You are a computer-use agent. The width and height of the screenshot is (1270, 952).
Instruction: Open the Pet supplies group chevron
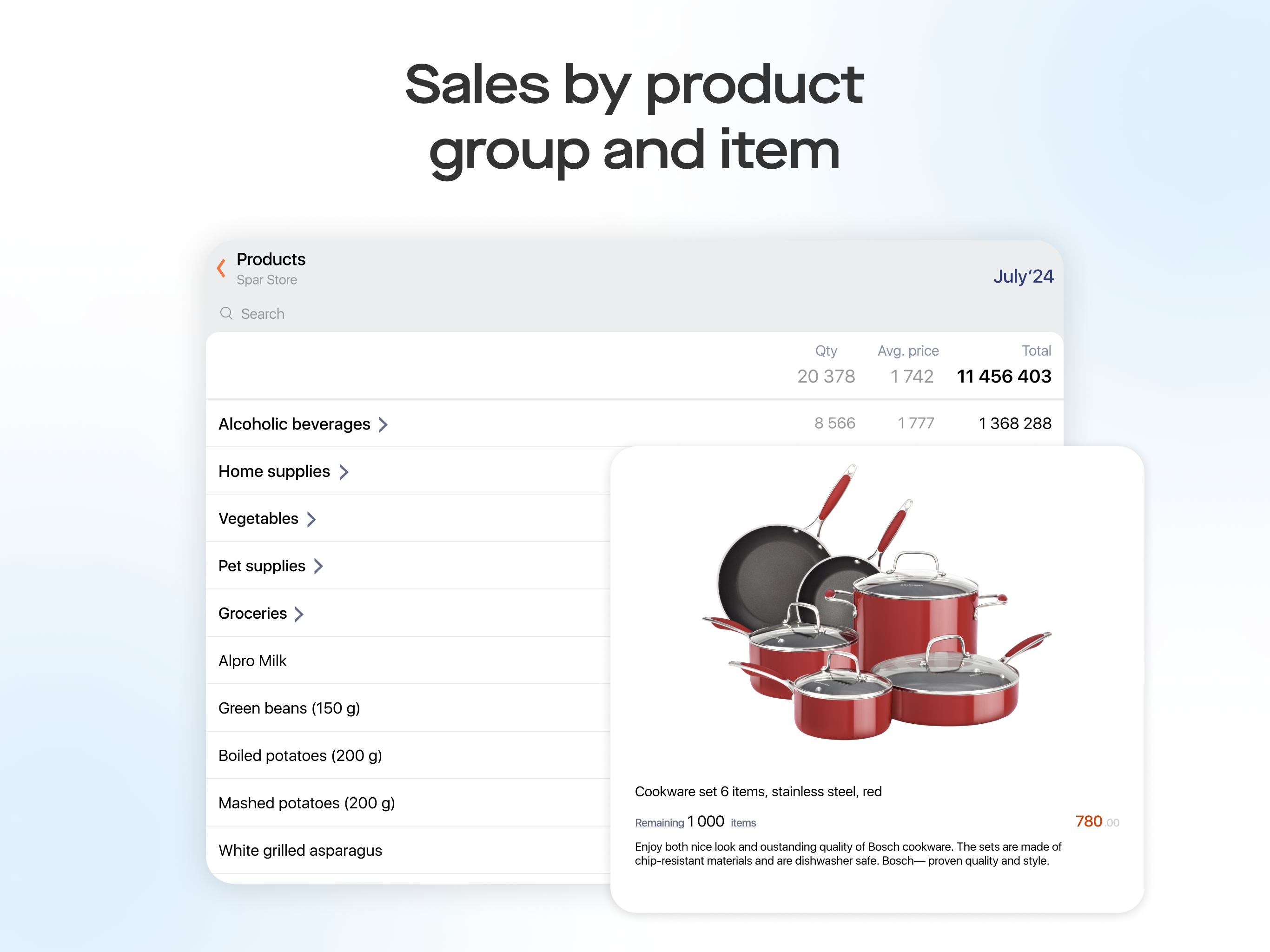click(x=318, y=567)
